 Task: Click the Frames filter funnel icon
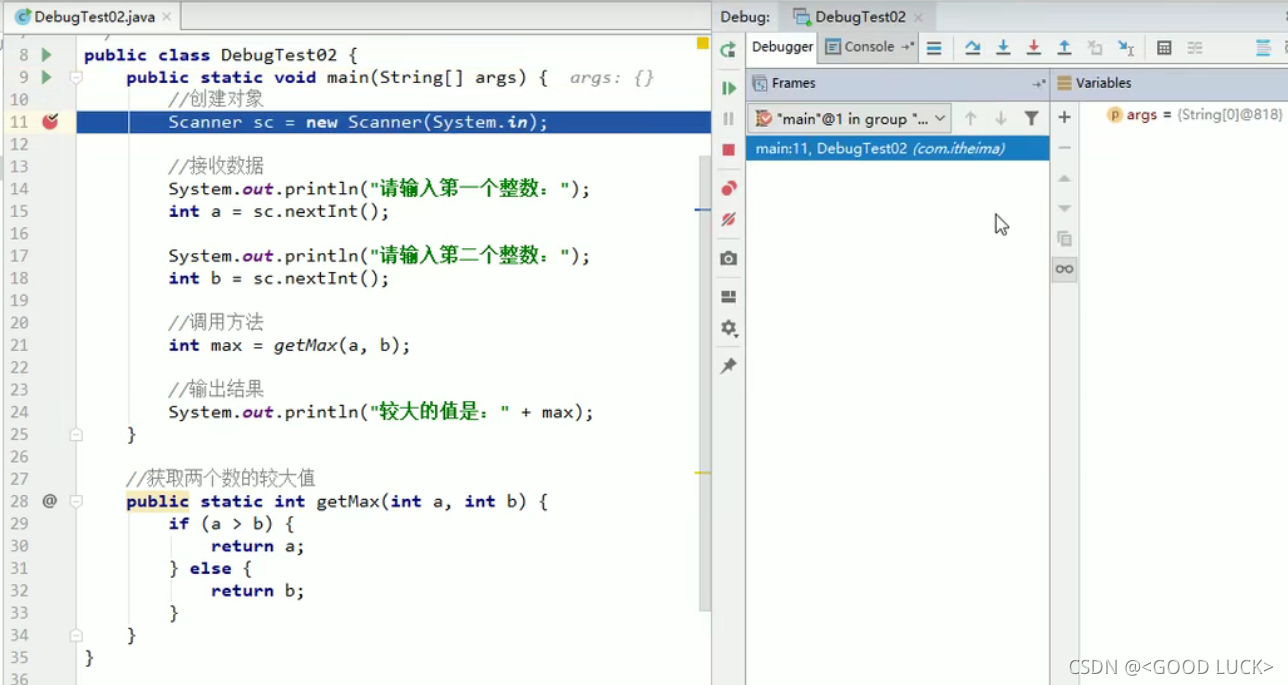click(x=1031, y=118)
